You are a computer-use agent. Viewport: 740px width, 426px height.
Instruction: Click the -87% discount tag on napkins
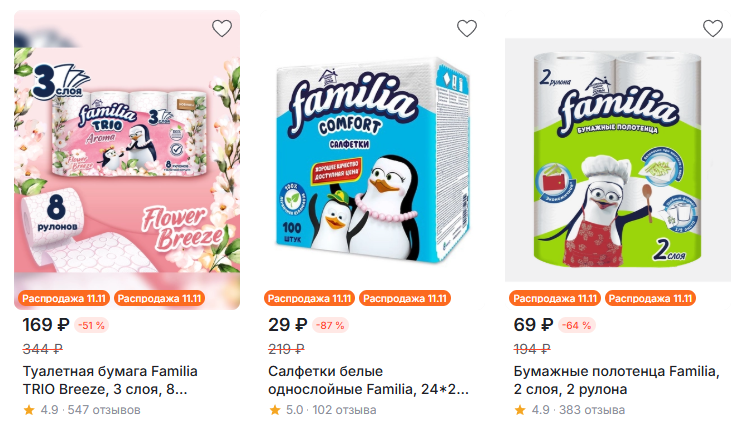(x=332, y=325)
